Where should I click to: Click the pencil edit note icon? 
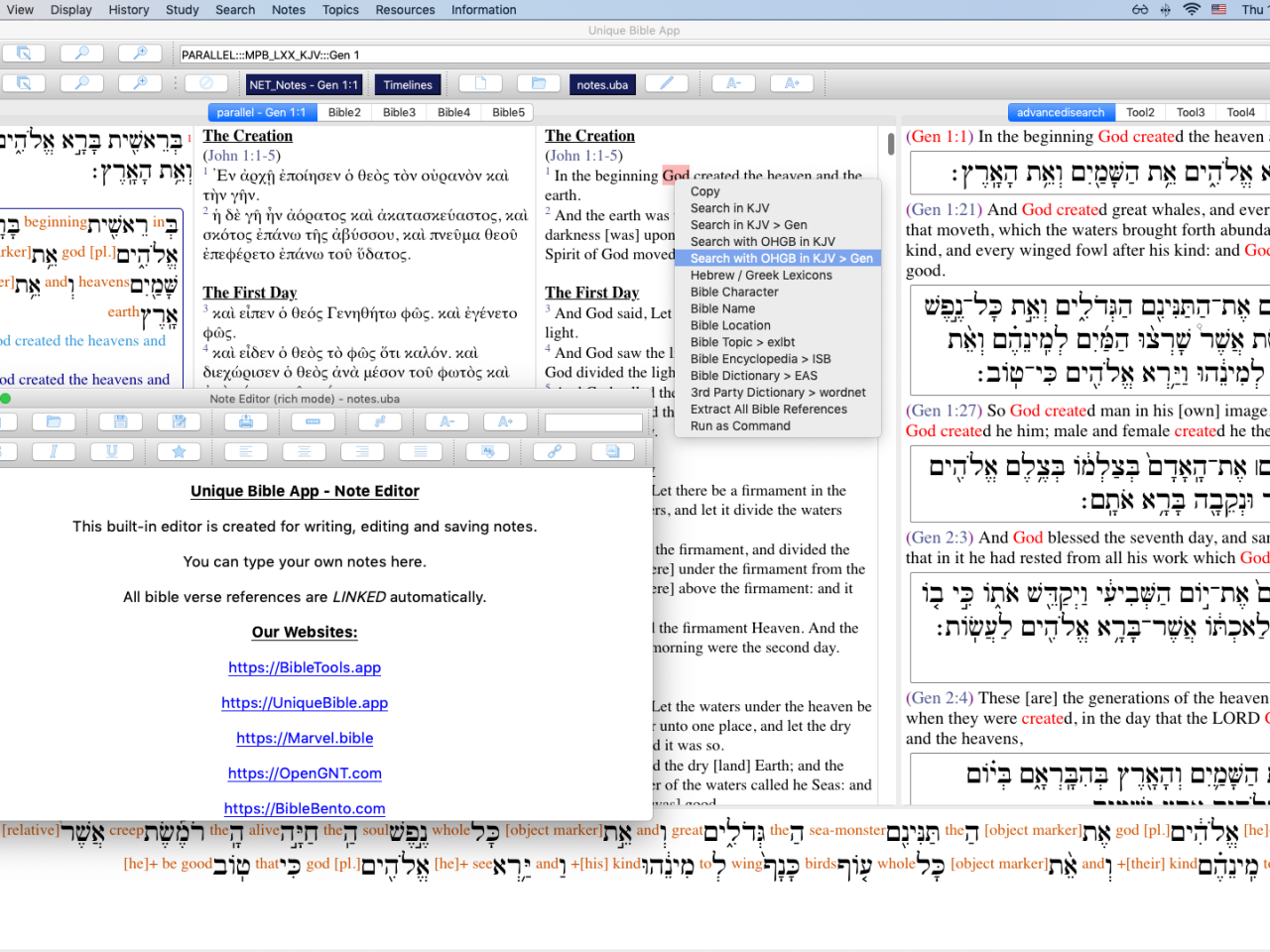pyautogui.click(x=667, y=83)
